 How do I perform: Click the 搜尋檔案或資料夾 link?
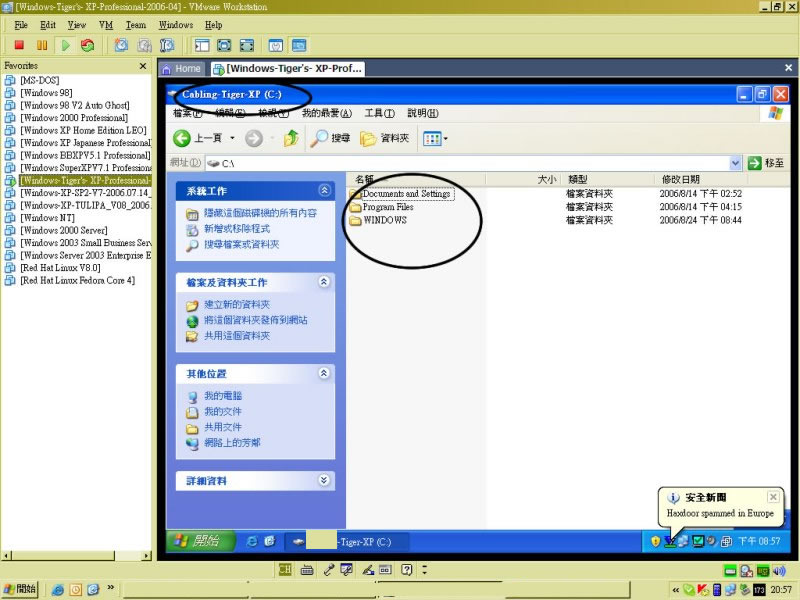tap(242, 244)
